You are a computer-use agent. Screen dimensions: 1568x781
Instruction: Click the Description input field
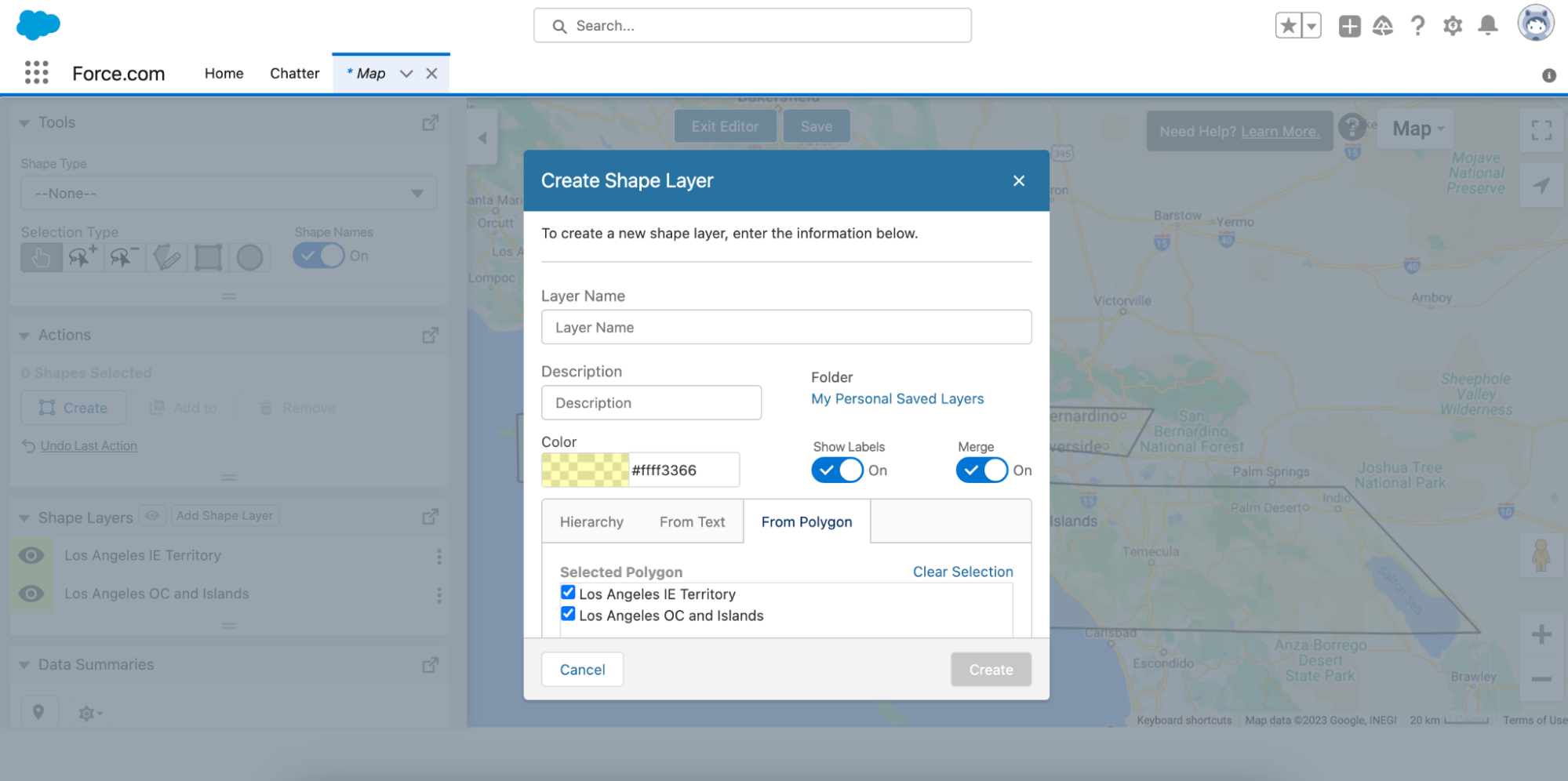tap(651, 402)
